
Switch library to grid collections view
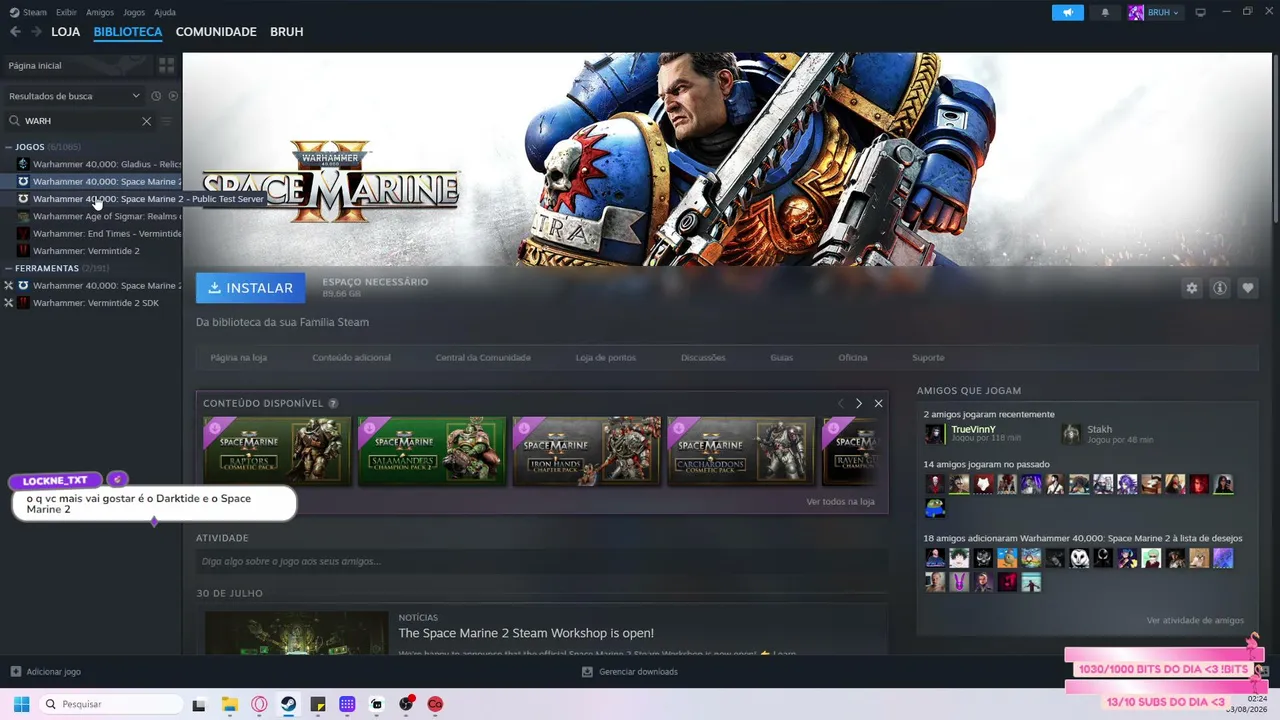point(166,65)
